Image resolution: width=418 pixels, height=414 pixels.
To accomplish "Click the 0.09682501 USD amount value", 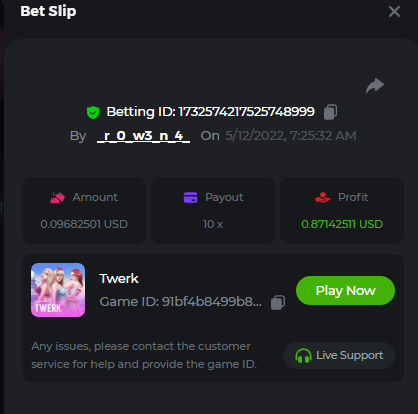I will pyautogui.click(x=84, y=224).
